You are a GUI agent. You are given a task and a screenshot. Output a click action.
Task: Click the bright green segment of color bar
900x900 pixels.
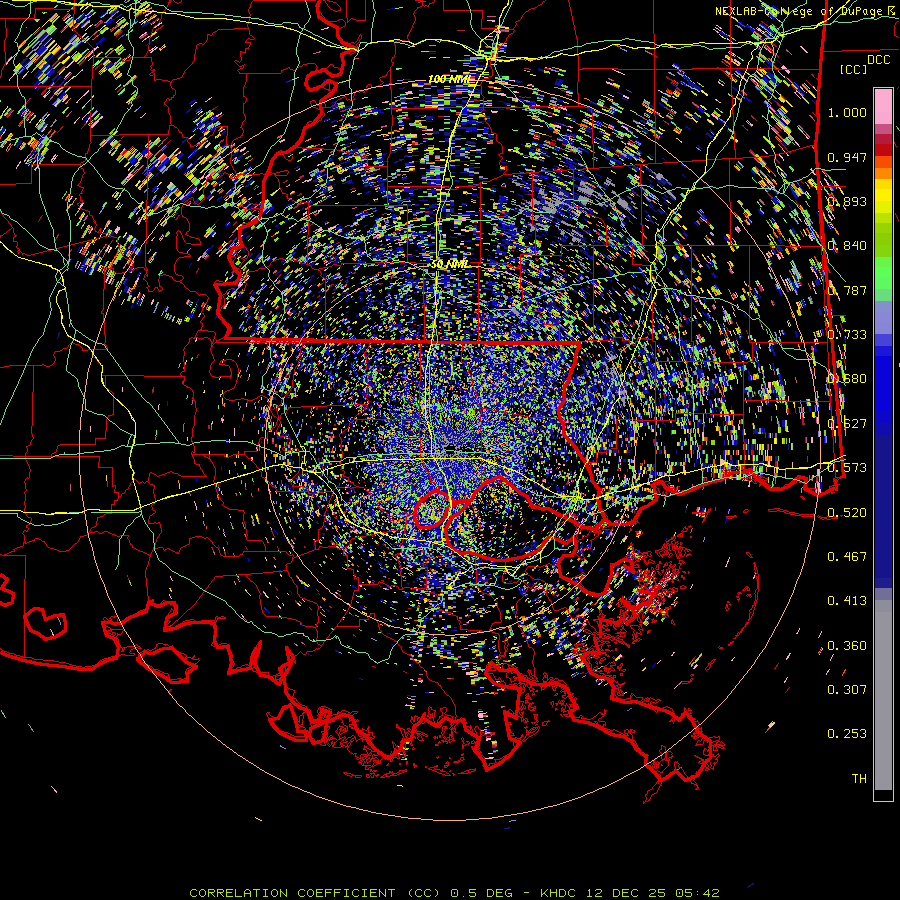tap(883, 273)
